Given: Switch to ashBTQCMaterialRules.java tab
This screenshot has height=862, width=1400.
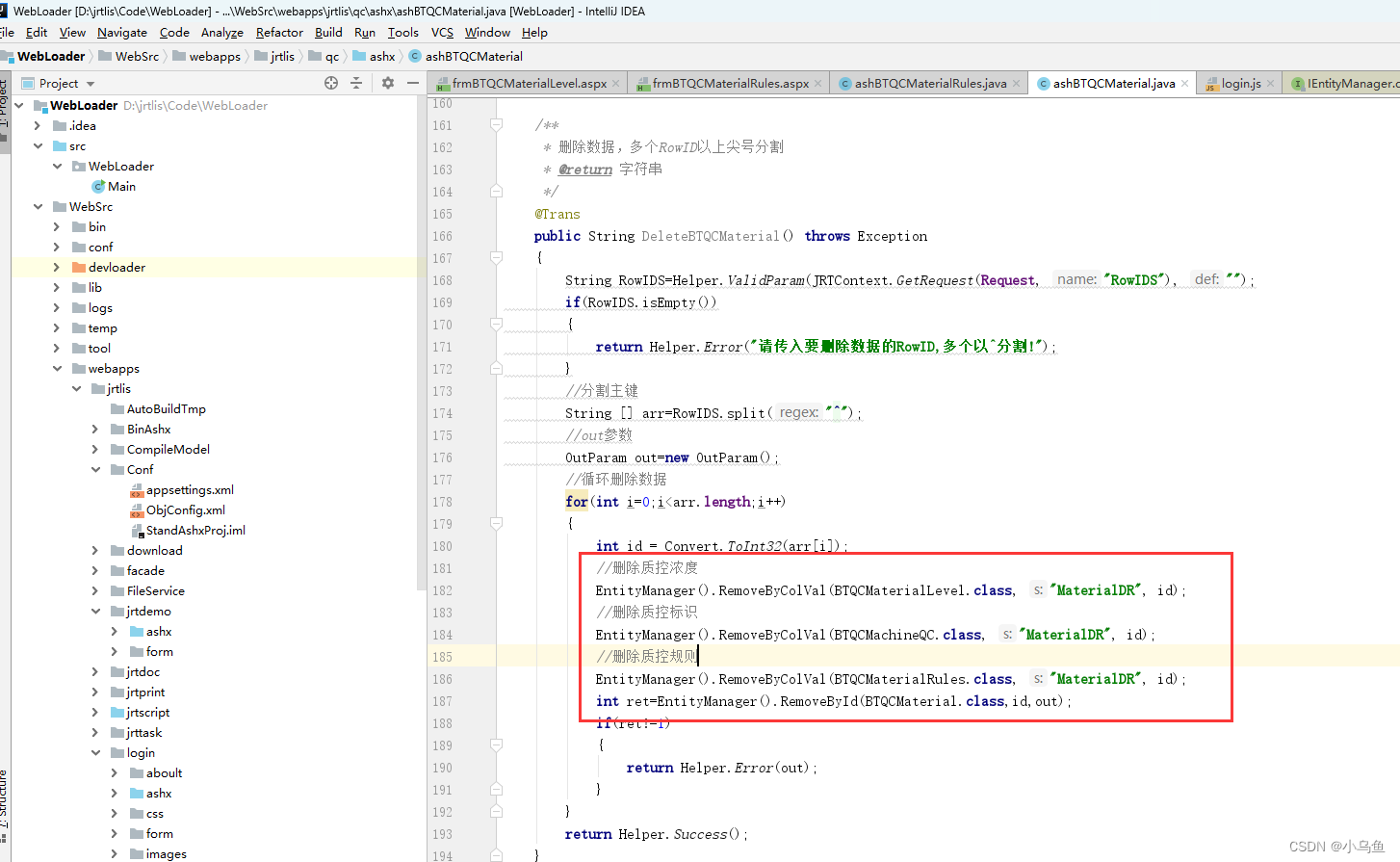Looking at the screenshot, I should point(930,84).
